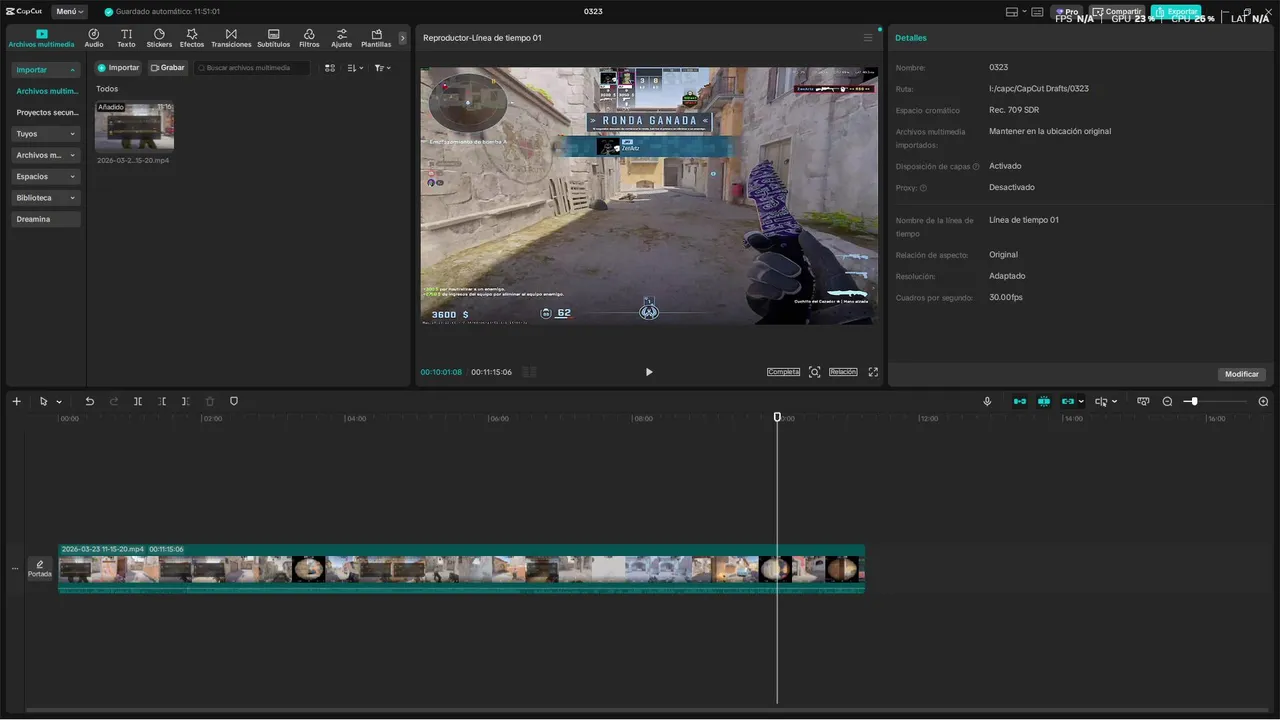The image size is (1280, 720).
Task: Focus the Buscar archivos multimedia search field
Action: click(252, 68)
